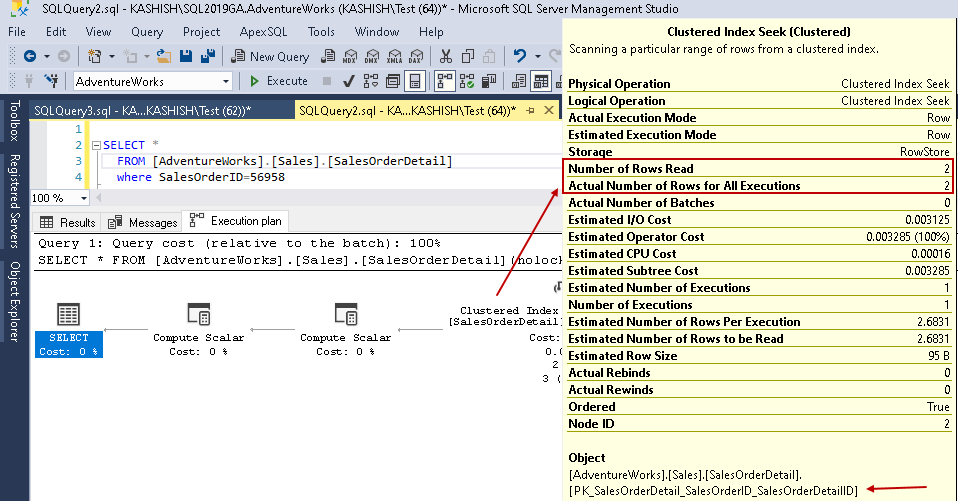The width and height of the screenshot is (958, 501).
Task: Click Display Estimated Execution Plan icon
Action: coord(371,81)
